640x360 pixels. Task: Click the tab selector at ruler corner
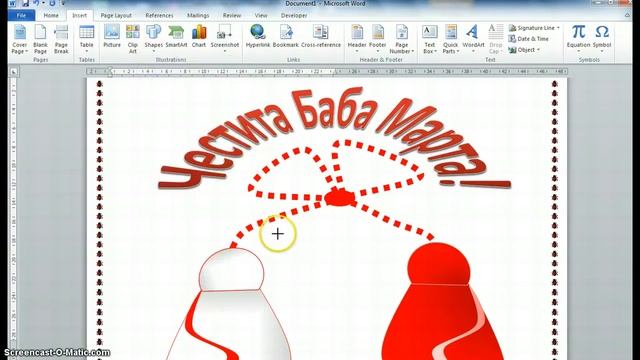[x=14, y=72]
